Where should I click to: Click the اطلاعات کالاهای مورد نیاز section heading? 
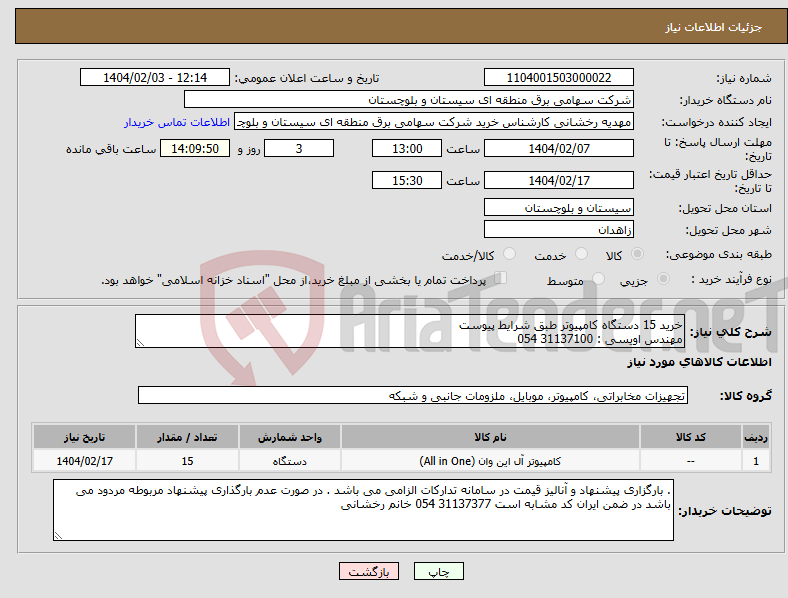coord(699,362)
